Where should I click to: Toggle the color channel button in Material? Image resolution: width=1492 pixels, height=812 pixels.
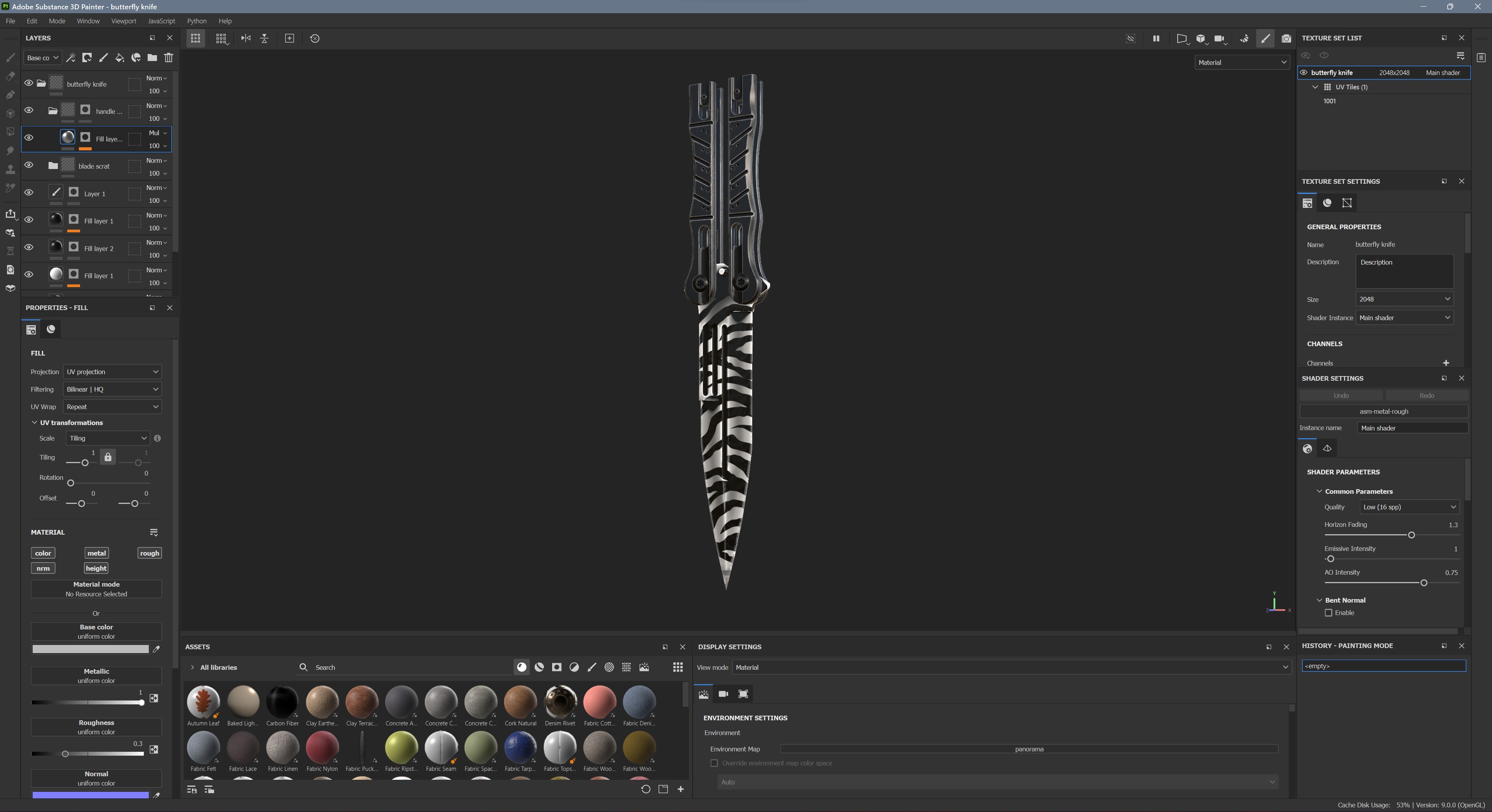43,553
